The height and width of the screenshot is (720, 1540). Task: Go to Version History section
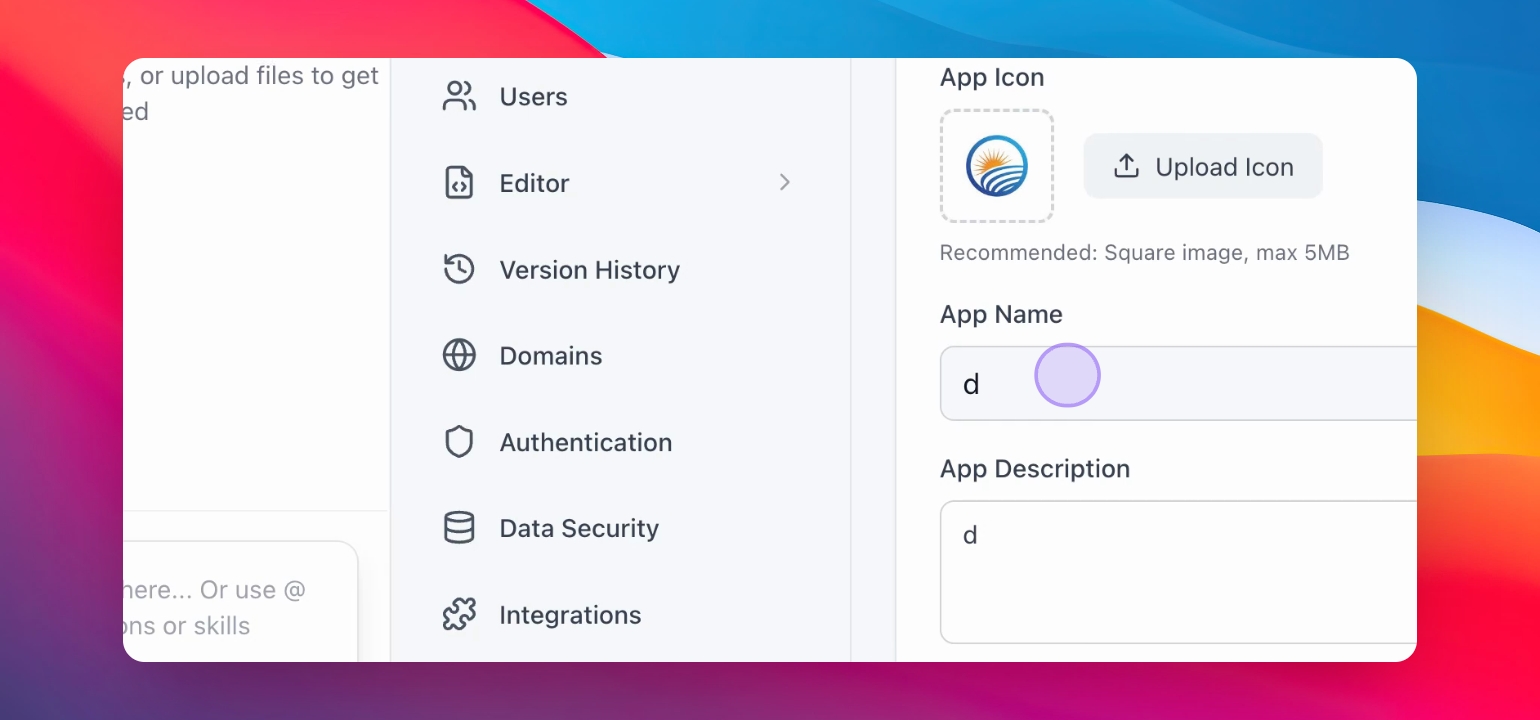590,270
